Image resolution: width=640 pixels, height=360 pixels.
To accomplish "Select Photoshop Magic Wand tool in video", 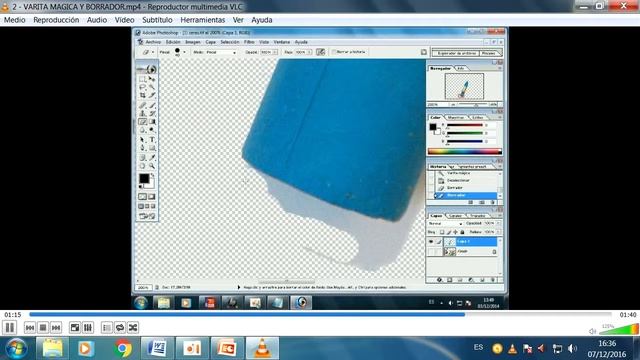I will (x=152, y=87).
